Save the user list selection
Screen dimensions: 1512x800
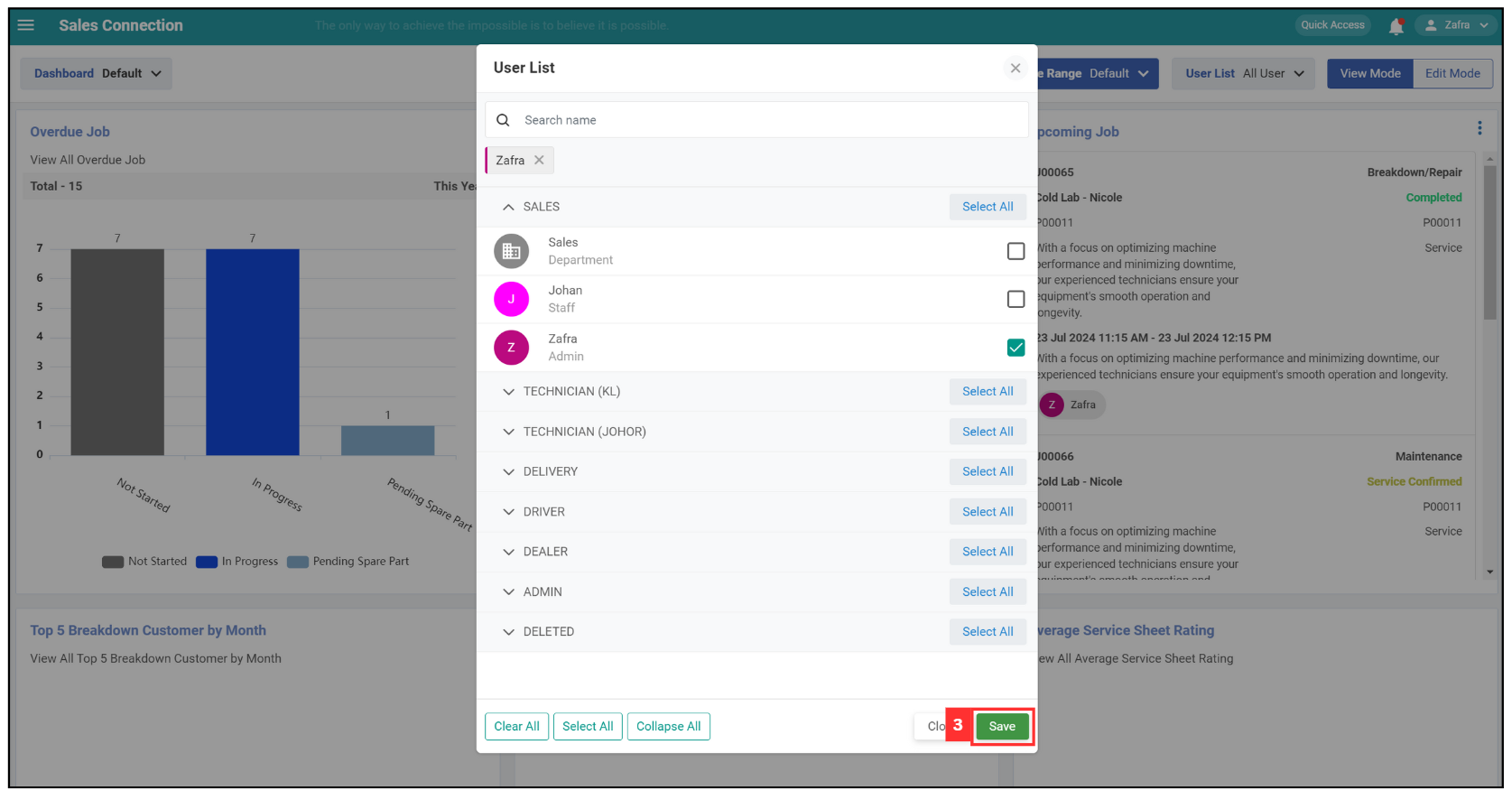tap(1002, 727)
